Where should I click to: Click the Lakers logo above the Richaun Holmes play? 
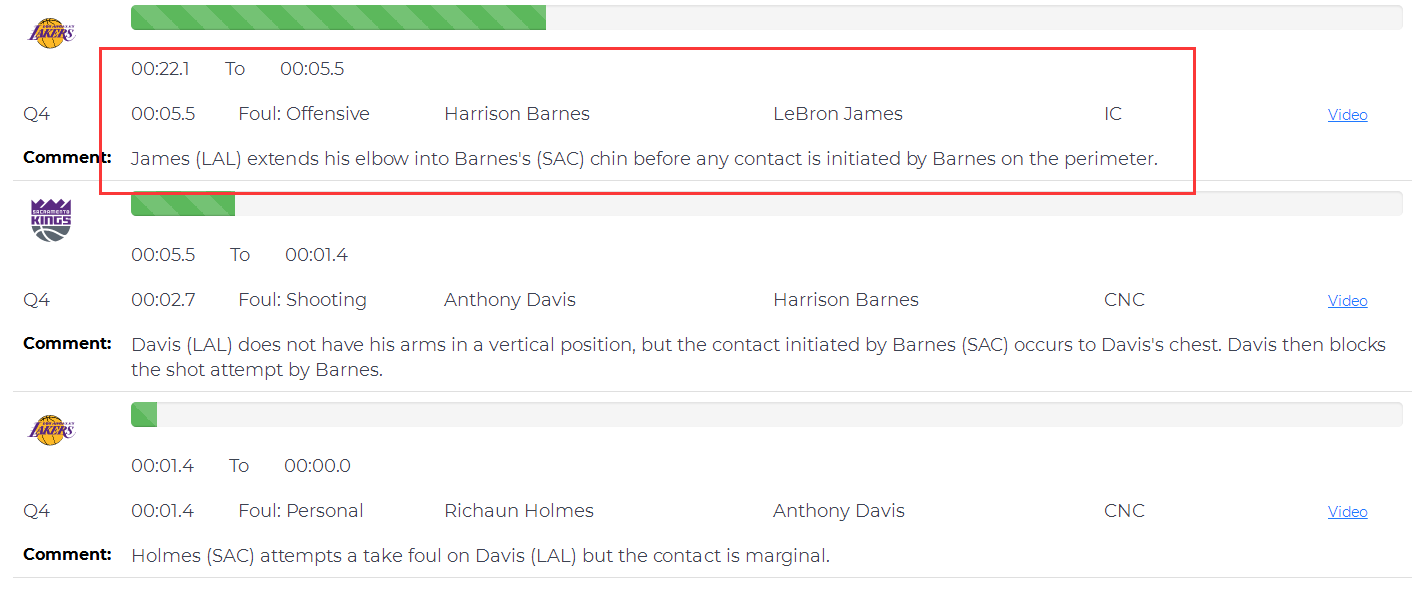51,430
